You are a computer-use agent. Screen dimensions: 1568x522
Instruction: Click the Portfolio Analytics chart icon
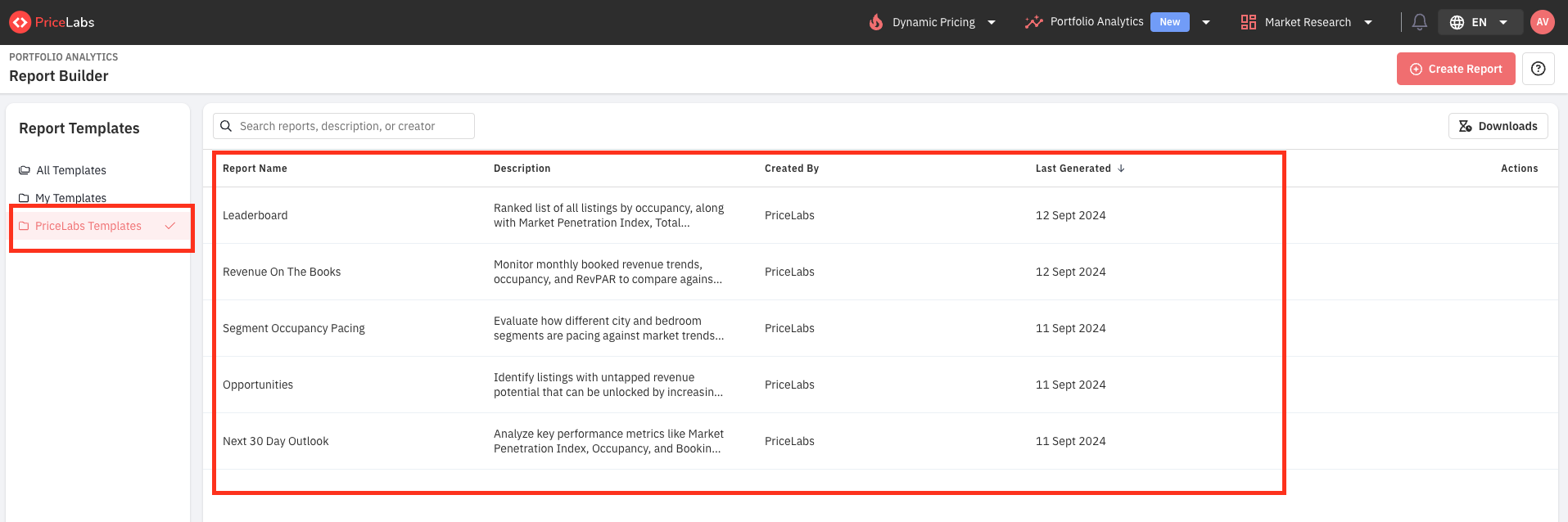[x=1034, y=22]
